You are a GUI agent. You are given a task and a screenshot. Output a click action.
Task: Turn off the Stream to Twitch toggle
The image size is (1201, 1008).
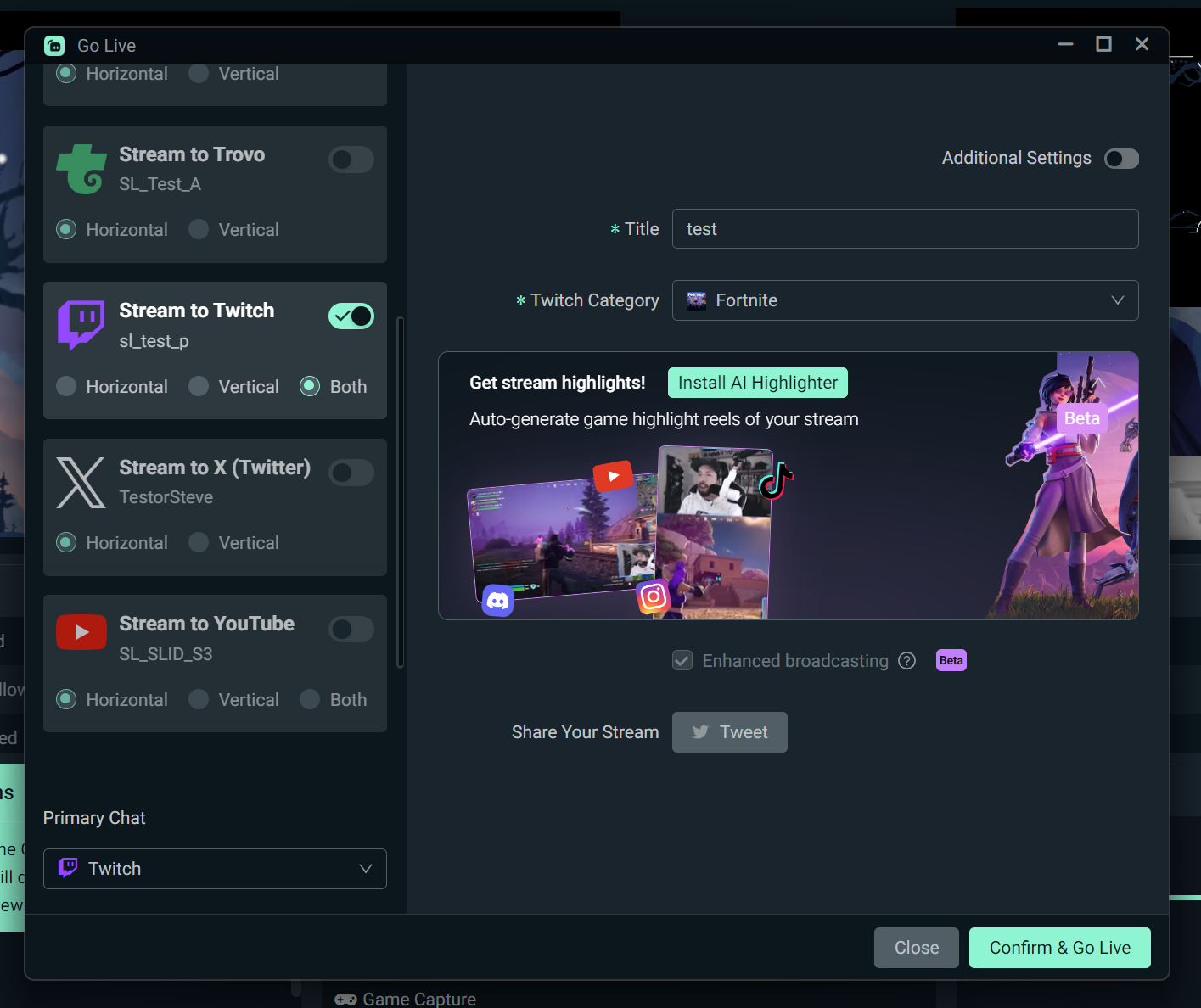tap(351, 316)
